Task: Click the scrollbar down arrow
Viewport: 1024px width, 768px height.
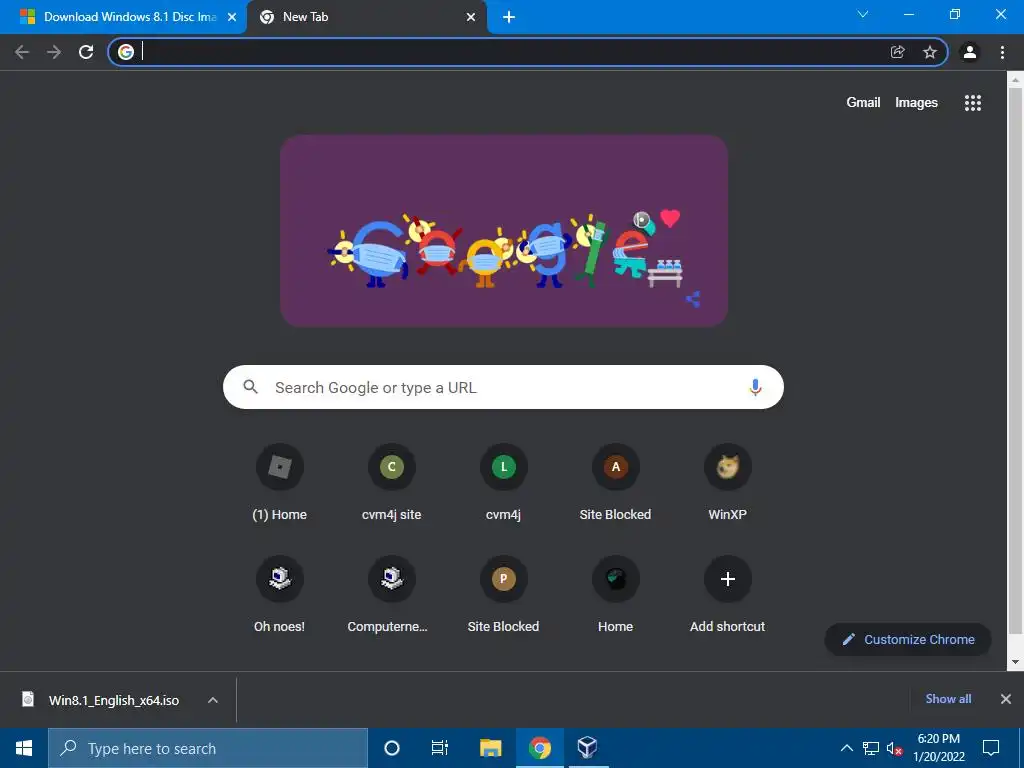Action: [1015, 662]
